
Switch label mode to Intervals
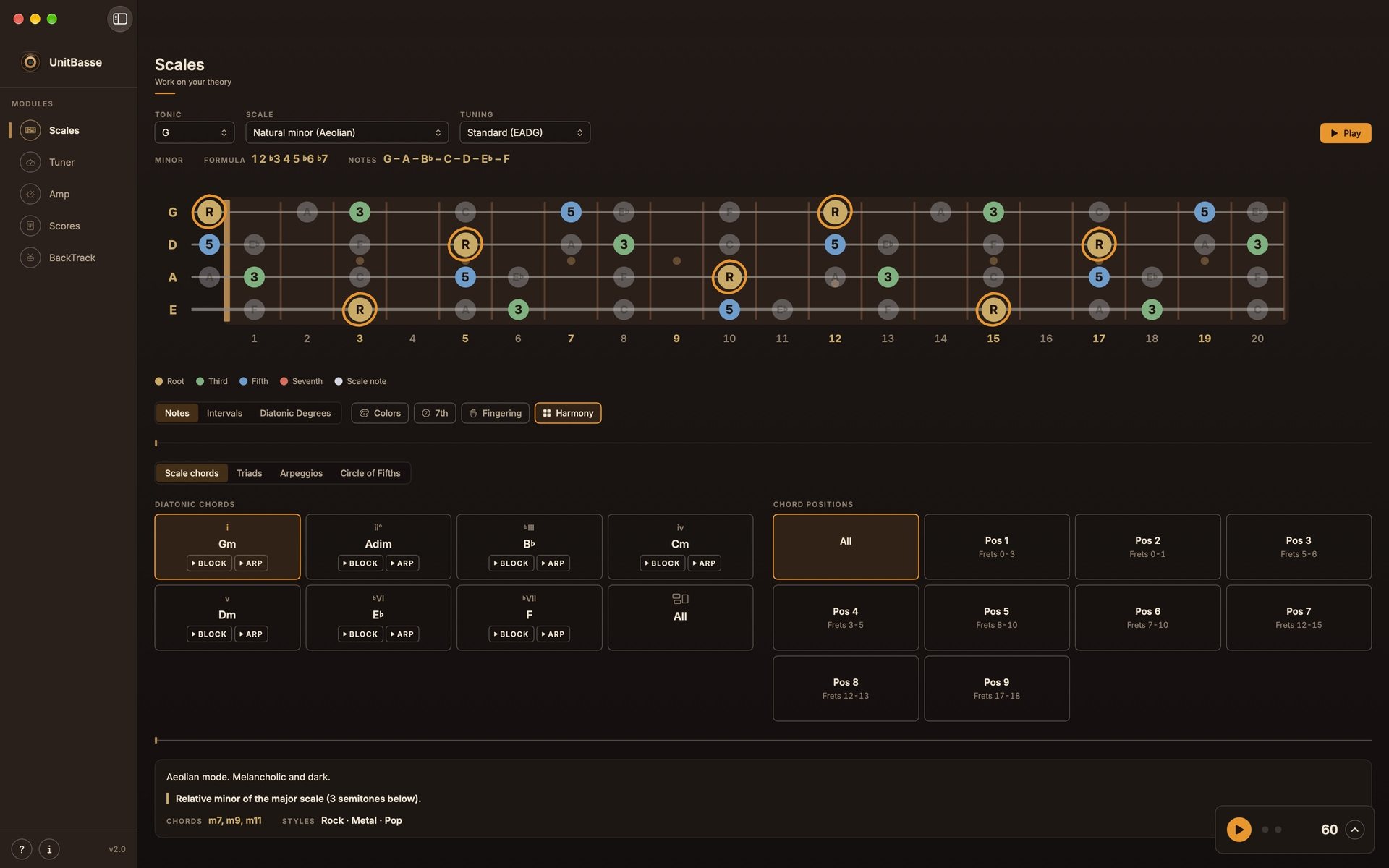pos(224,413)
